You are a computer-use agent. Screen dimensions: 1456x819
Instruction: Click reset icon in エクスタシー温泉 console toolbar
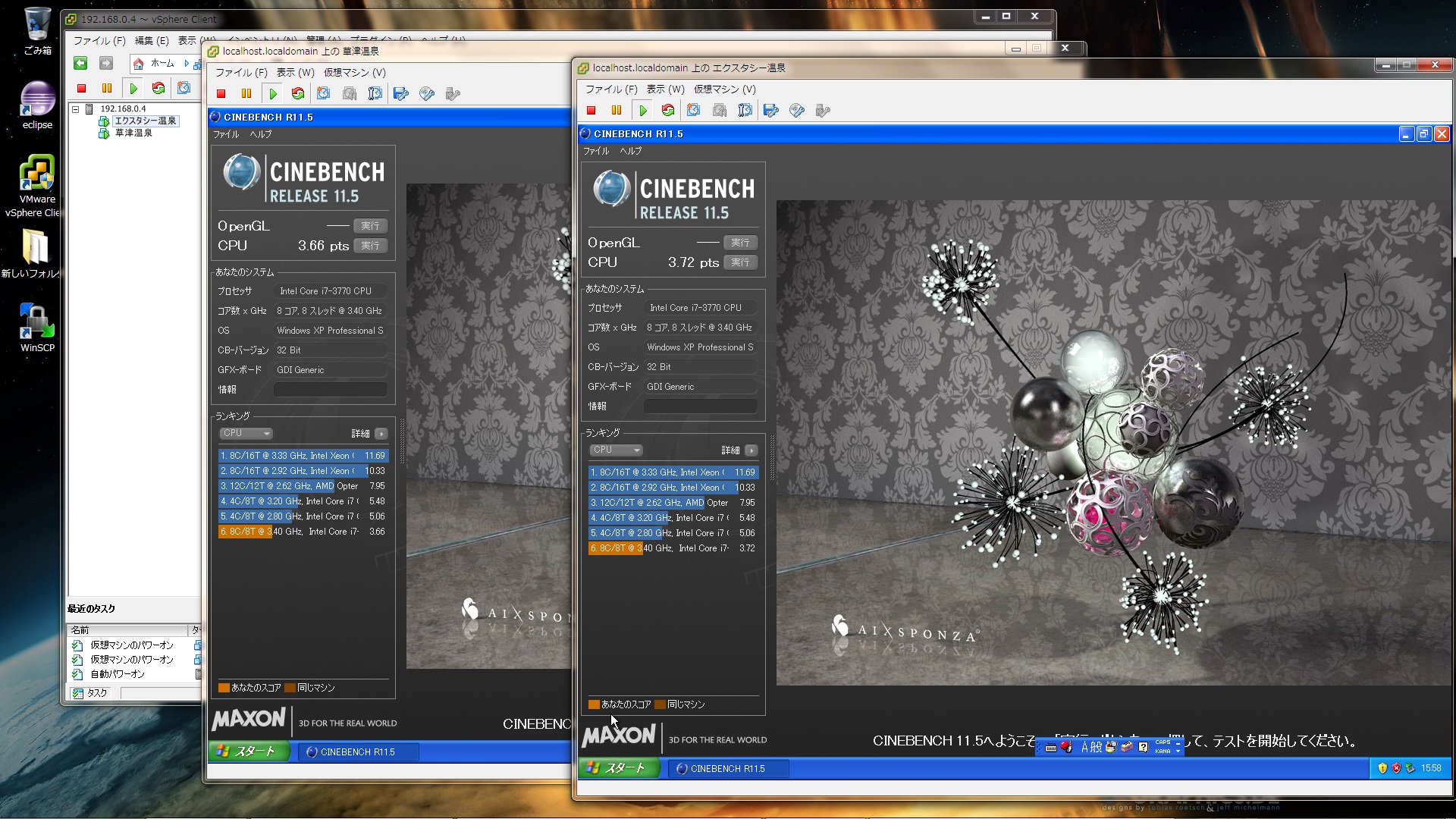[x=668, y=111]
